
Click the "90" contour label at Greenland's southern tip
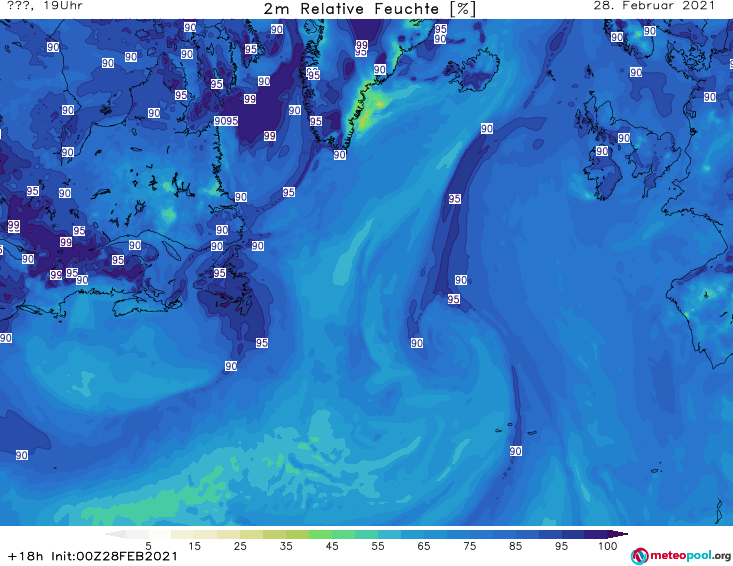point(340,155)
